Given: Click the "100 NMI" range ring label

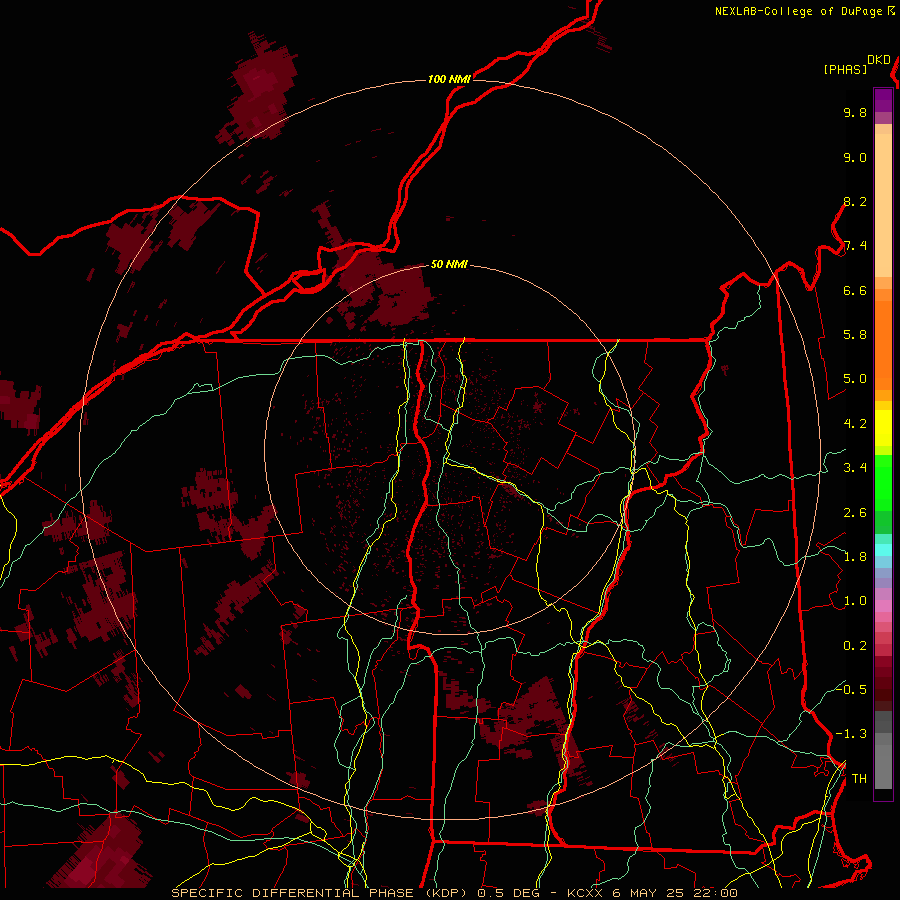Looking at the screenshot, I should pyautogui.click(x=449, y=79).
